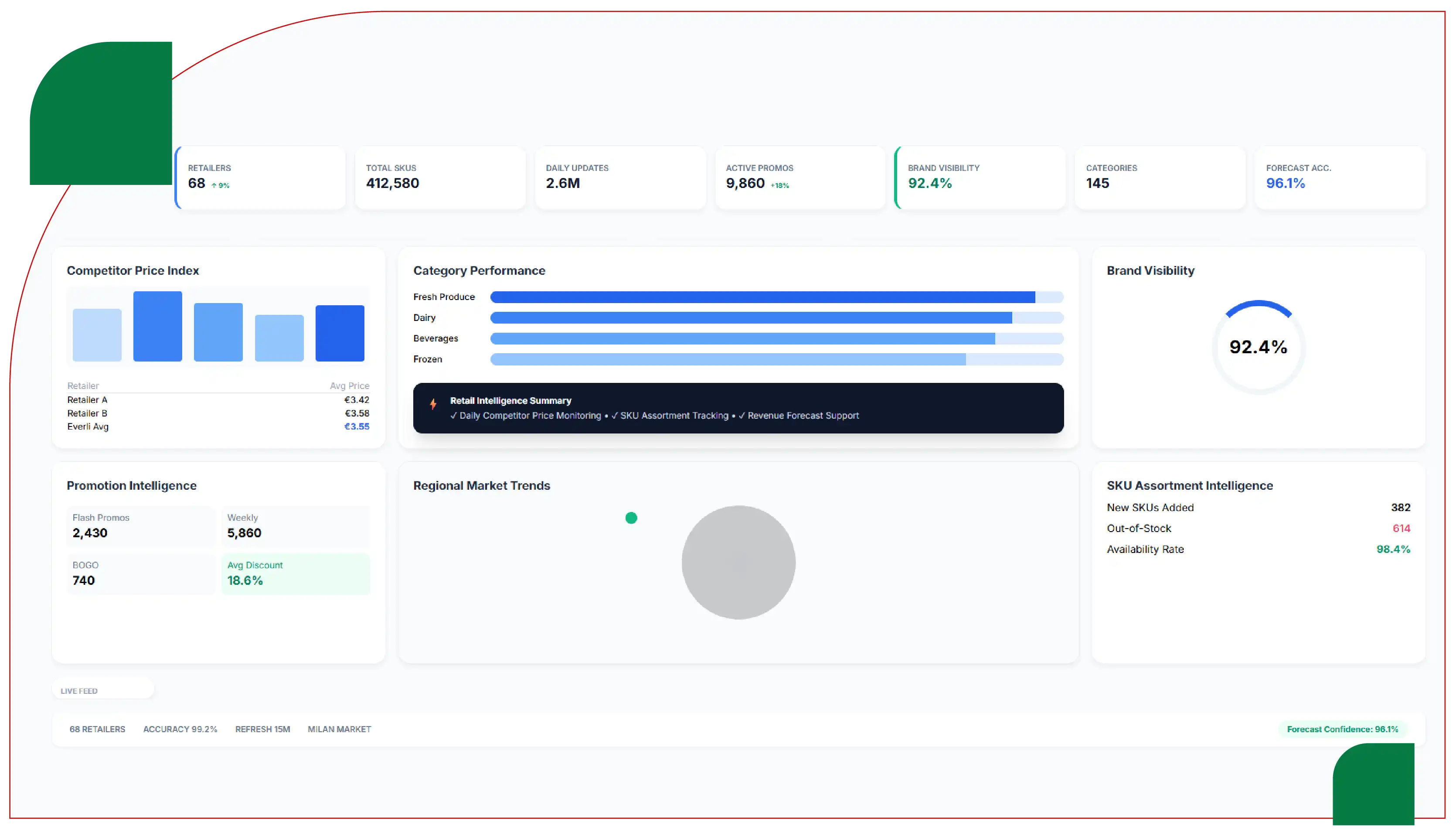Click the SKU Assortment Intelligence panel title
Image resolution: width=1456 pixels, height=829 pixels.
click(x=1190, y=486)
